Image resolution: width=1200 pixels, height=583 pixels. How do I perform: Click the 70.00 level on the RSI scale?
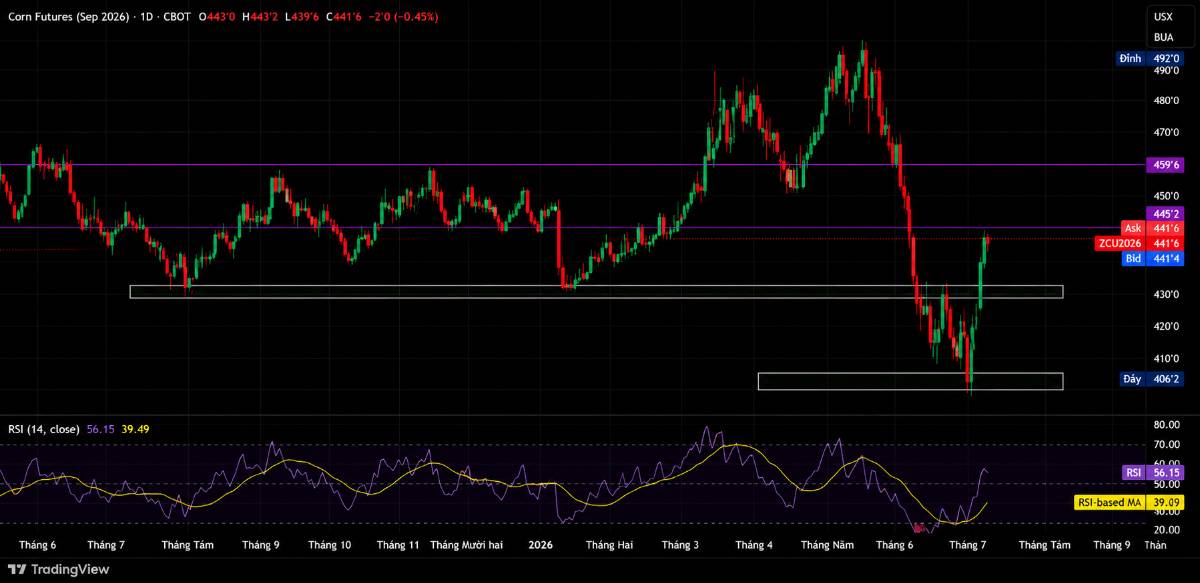[1166, 445]
